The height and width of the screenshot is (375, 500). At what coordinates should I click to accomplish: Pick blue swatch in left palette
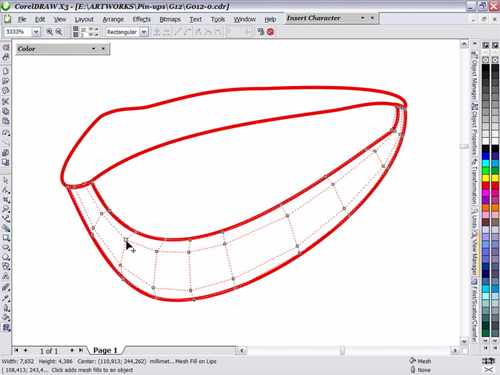(486, 156)
